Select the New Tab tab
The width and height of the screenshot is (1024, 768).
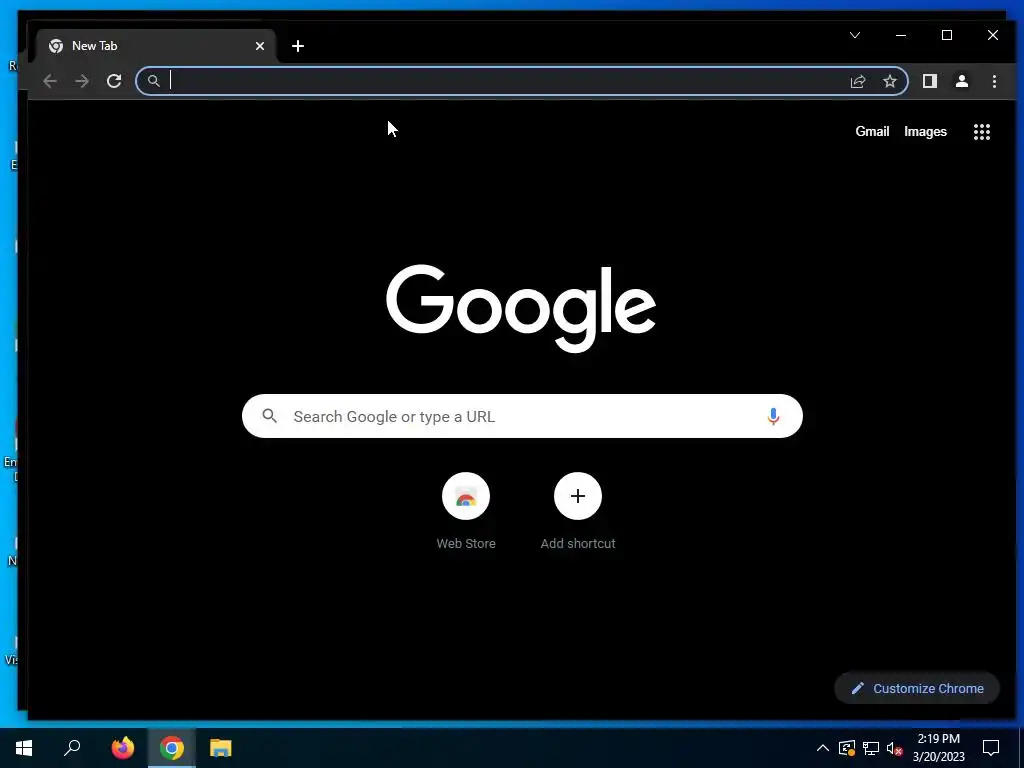point(156,46)
